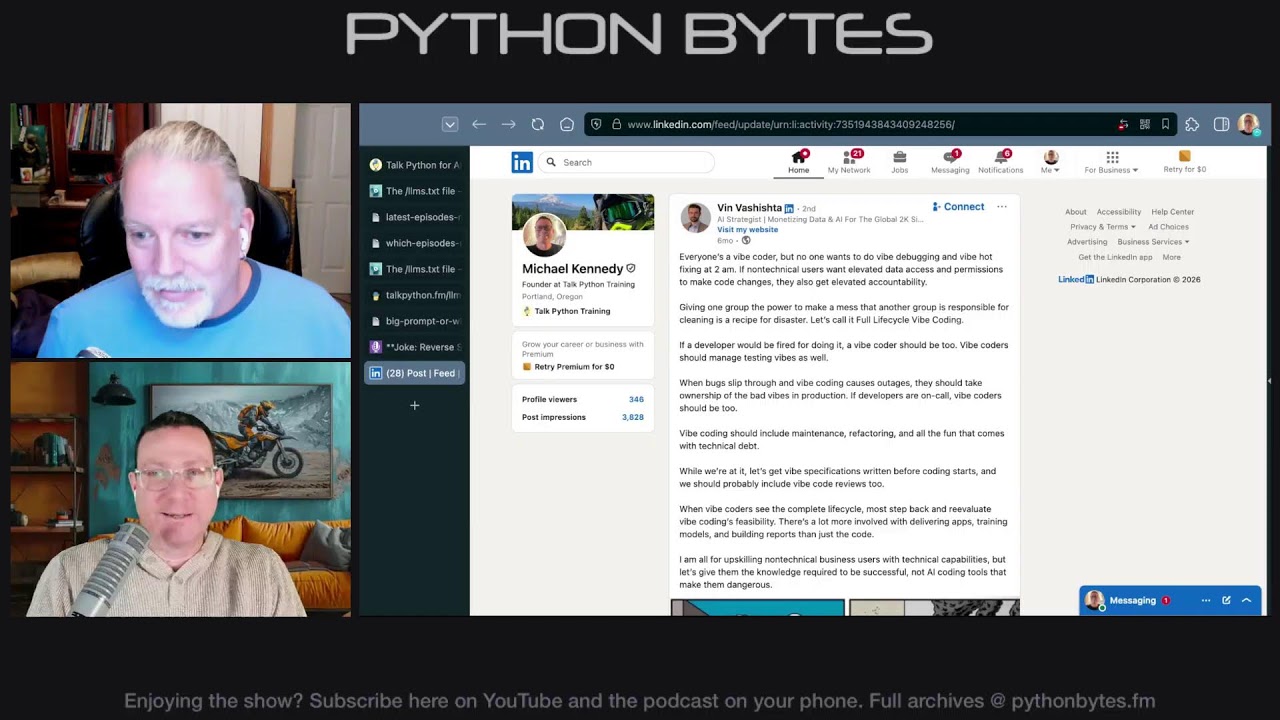This screenshot has height=720, width=1280.
Task: Add a new tab with the plus button
Action: (x=415, y=405)
